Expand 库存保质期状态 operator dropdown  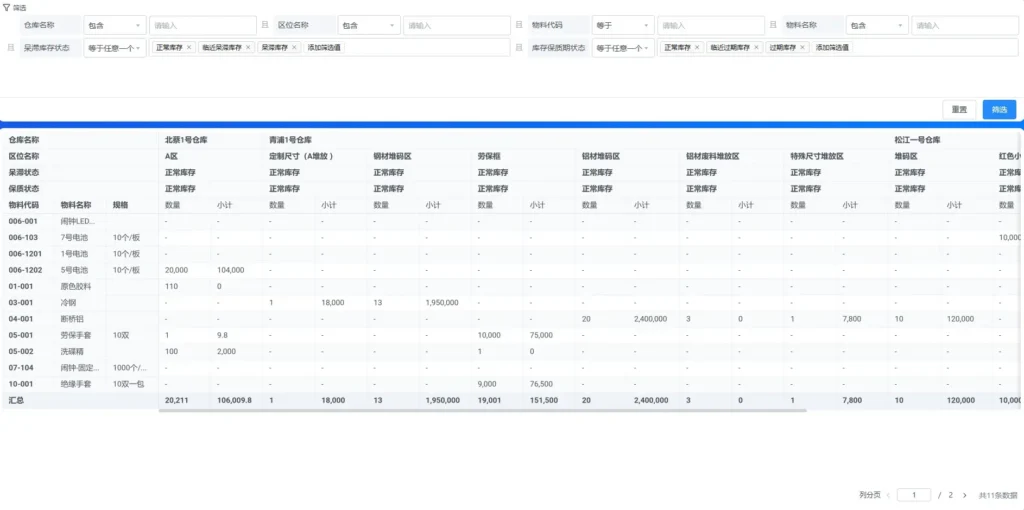622,48
